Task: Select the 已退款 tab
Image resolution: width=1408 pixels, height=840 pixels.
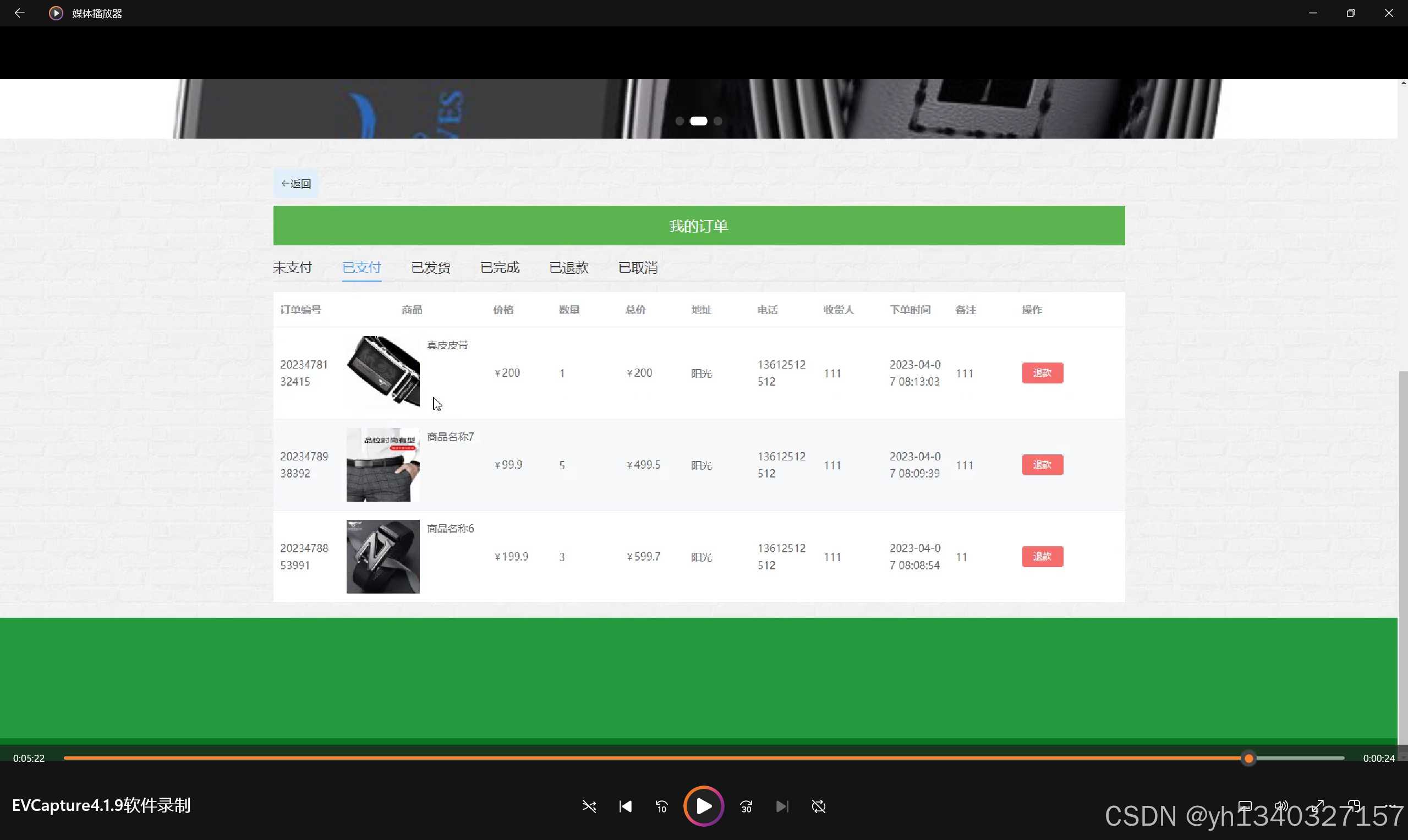Action: 568,267
